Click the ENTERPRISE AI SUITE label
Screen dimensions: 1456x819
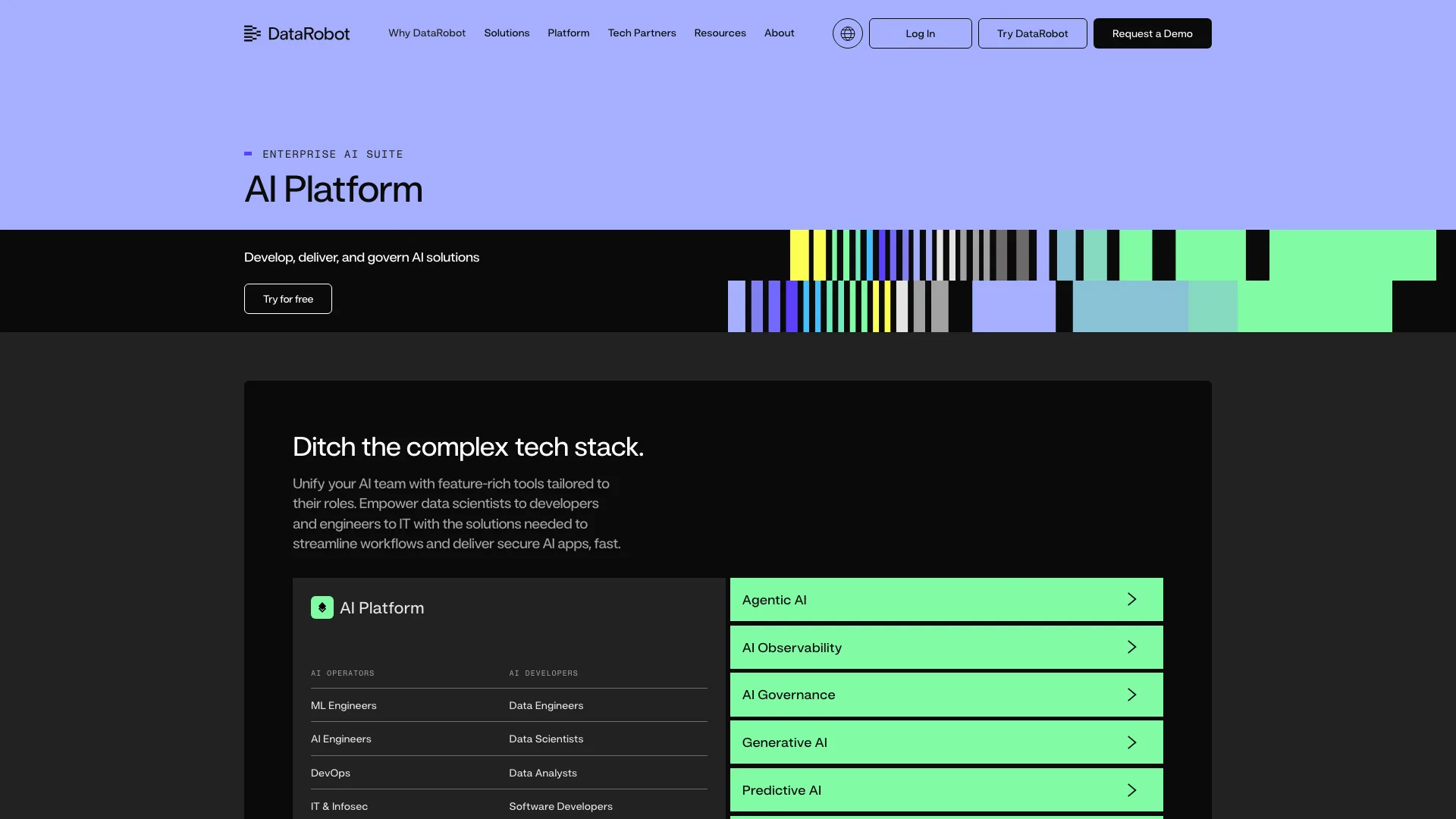tap(333, 154)
